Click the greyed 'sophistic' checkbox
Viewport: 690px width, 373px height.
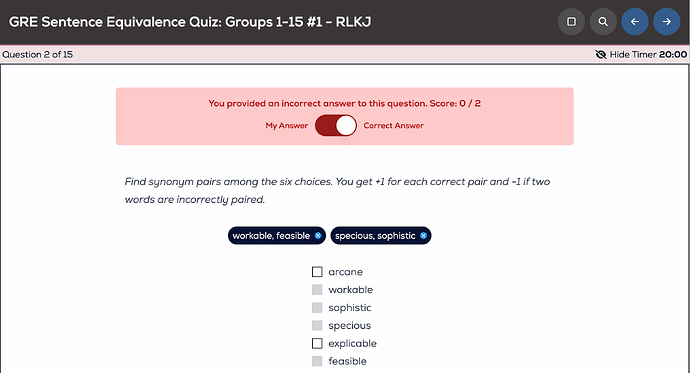click(317, 307)
